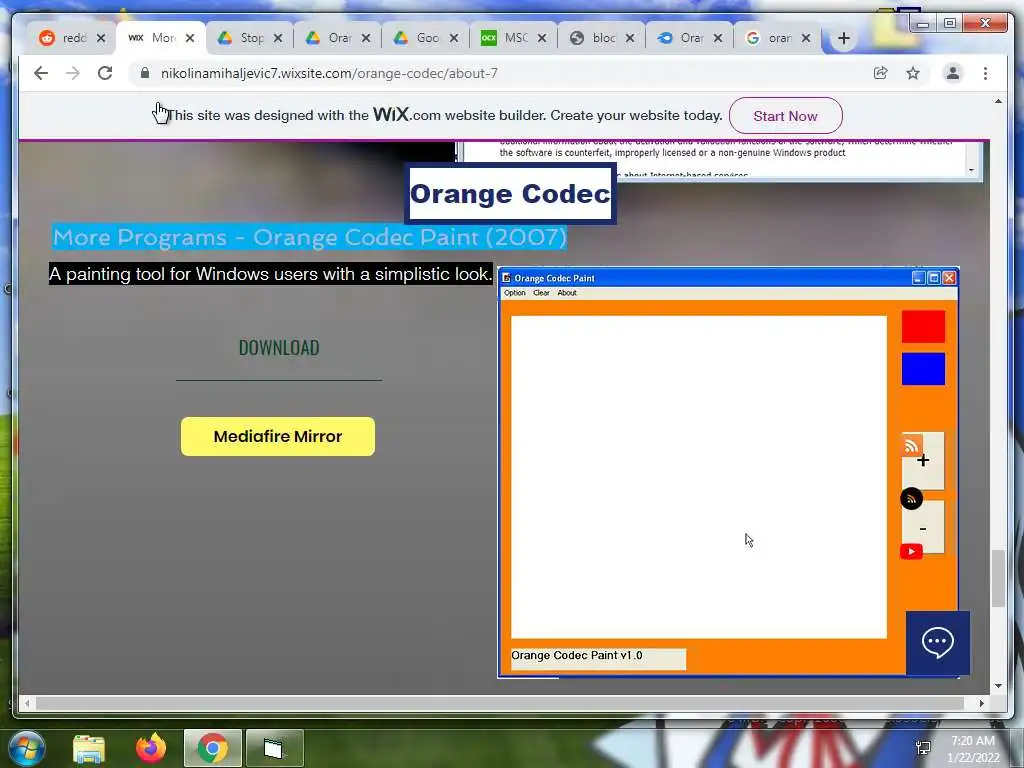Click the minus brush size button

click(923, 529)
